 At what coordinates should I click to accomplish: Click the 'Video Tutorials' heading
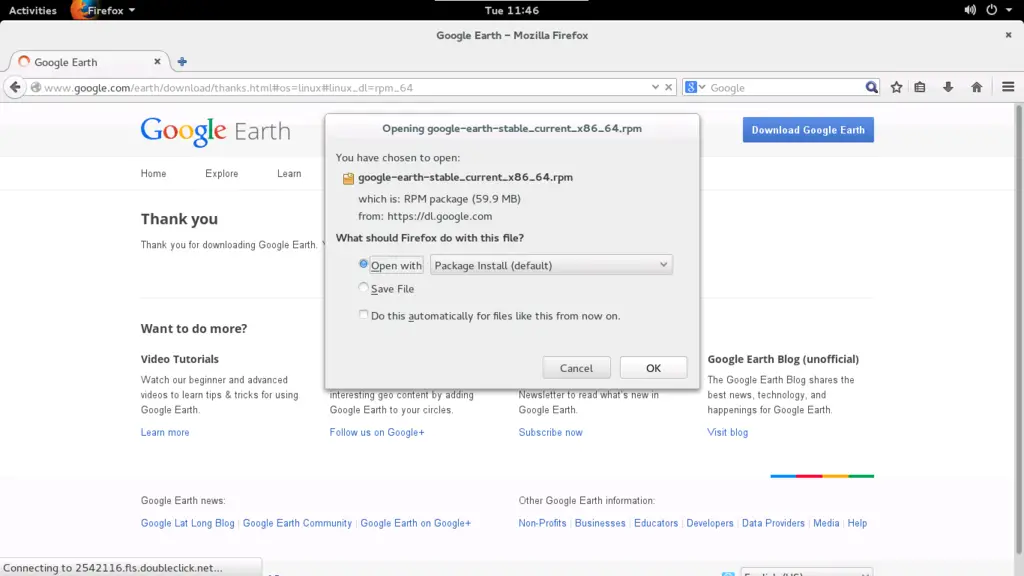(180, 359)
